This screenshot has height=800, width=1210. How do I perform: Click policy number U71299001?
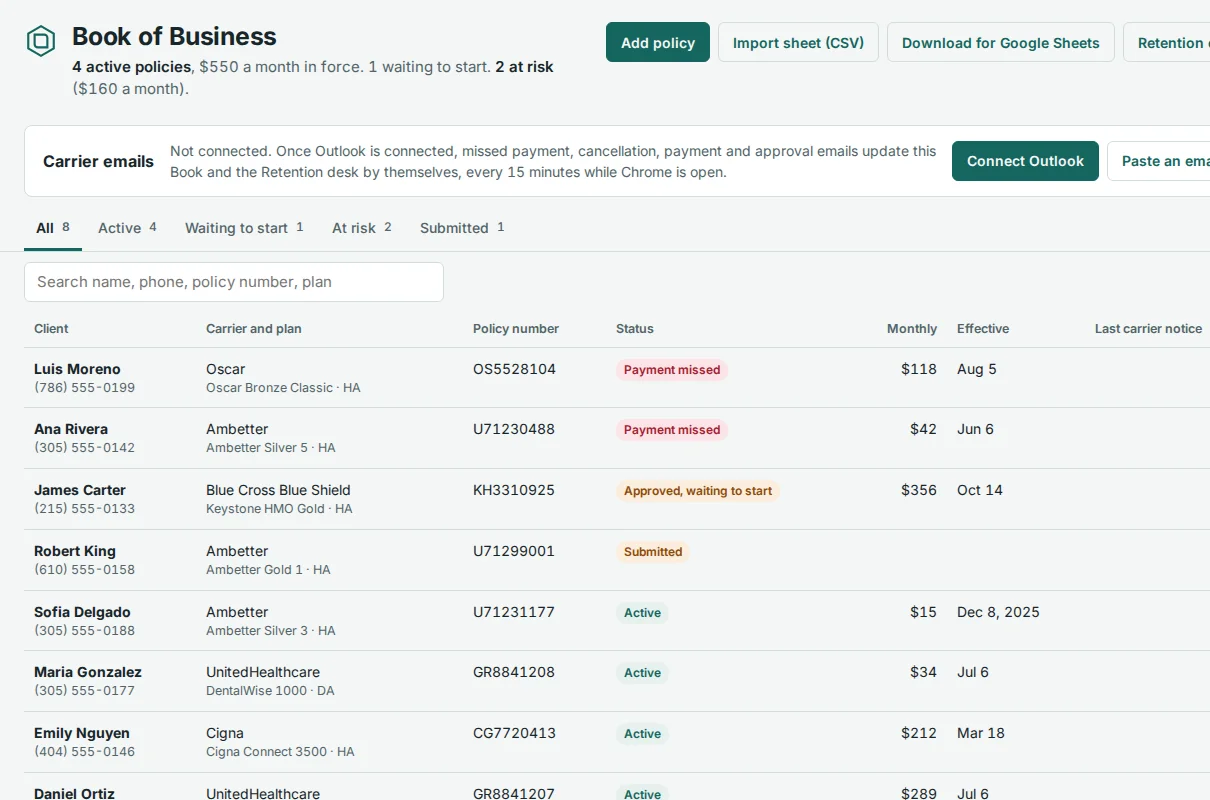pyautogui.click(x=513, y=551)
